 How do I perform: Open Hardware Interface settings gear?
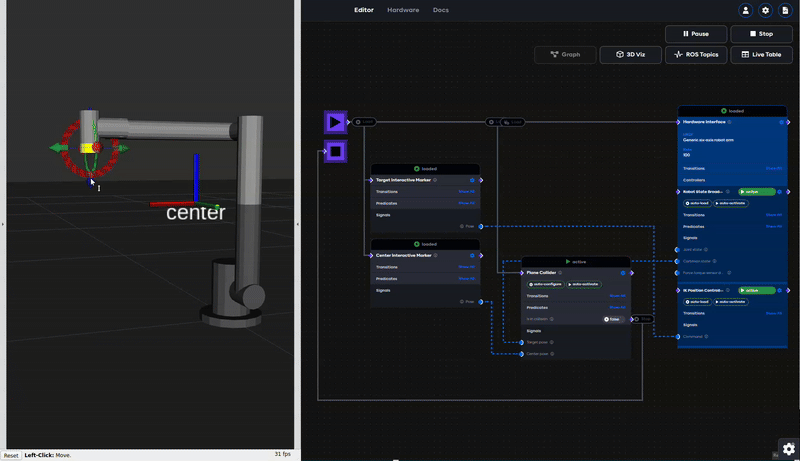(781, 122)
